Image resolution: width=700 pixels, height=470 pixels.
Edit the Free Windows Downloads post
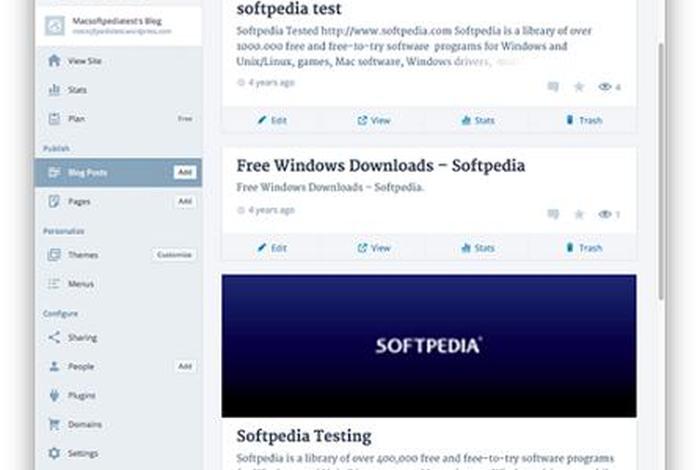point(272,248)
